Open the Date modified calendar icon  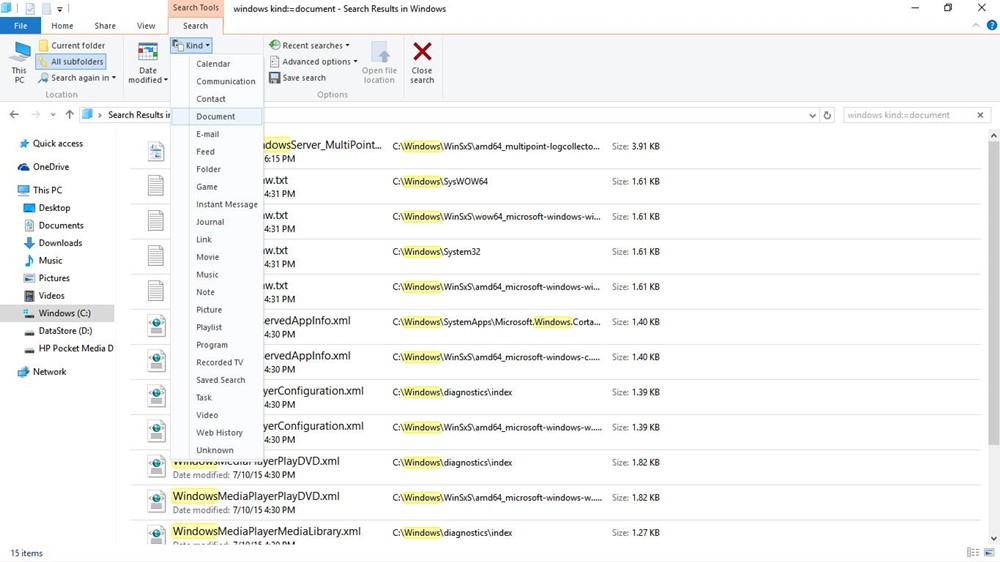click(147, 52)
